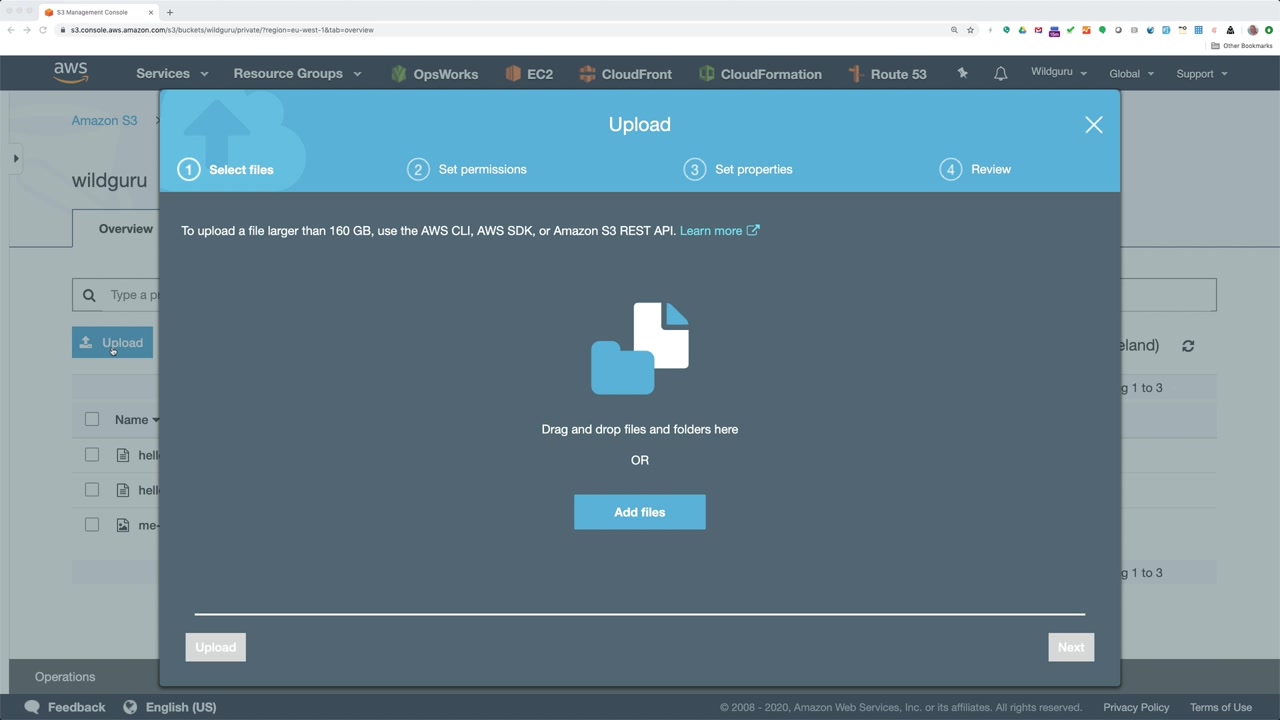1280x720 pixels.
Task: Go to step 2 Set permissions
Action: click(467, 170)
